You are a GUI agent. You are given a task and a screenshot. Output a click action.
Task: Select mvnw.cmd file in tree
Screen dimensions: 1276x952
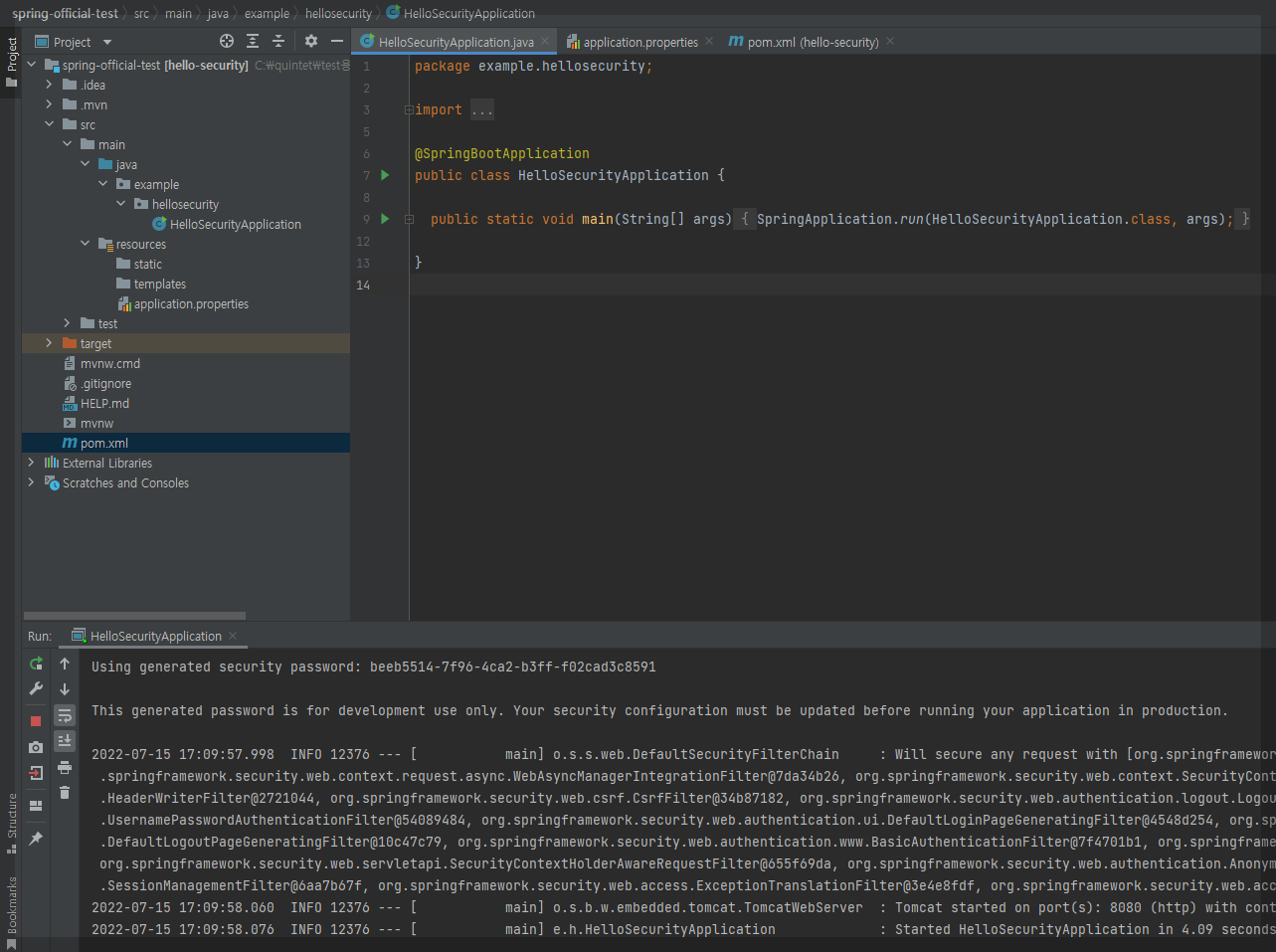pos(101,364)
